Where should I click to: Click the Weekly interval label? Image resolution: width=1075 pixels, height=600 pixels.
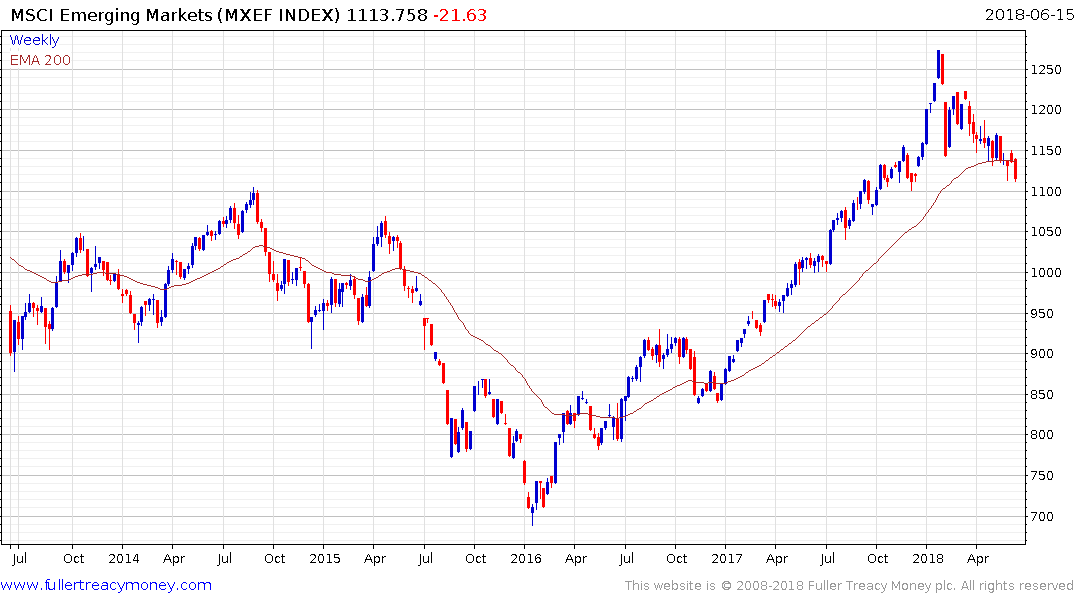pos(34,40)
